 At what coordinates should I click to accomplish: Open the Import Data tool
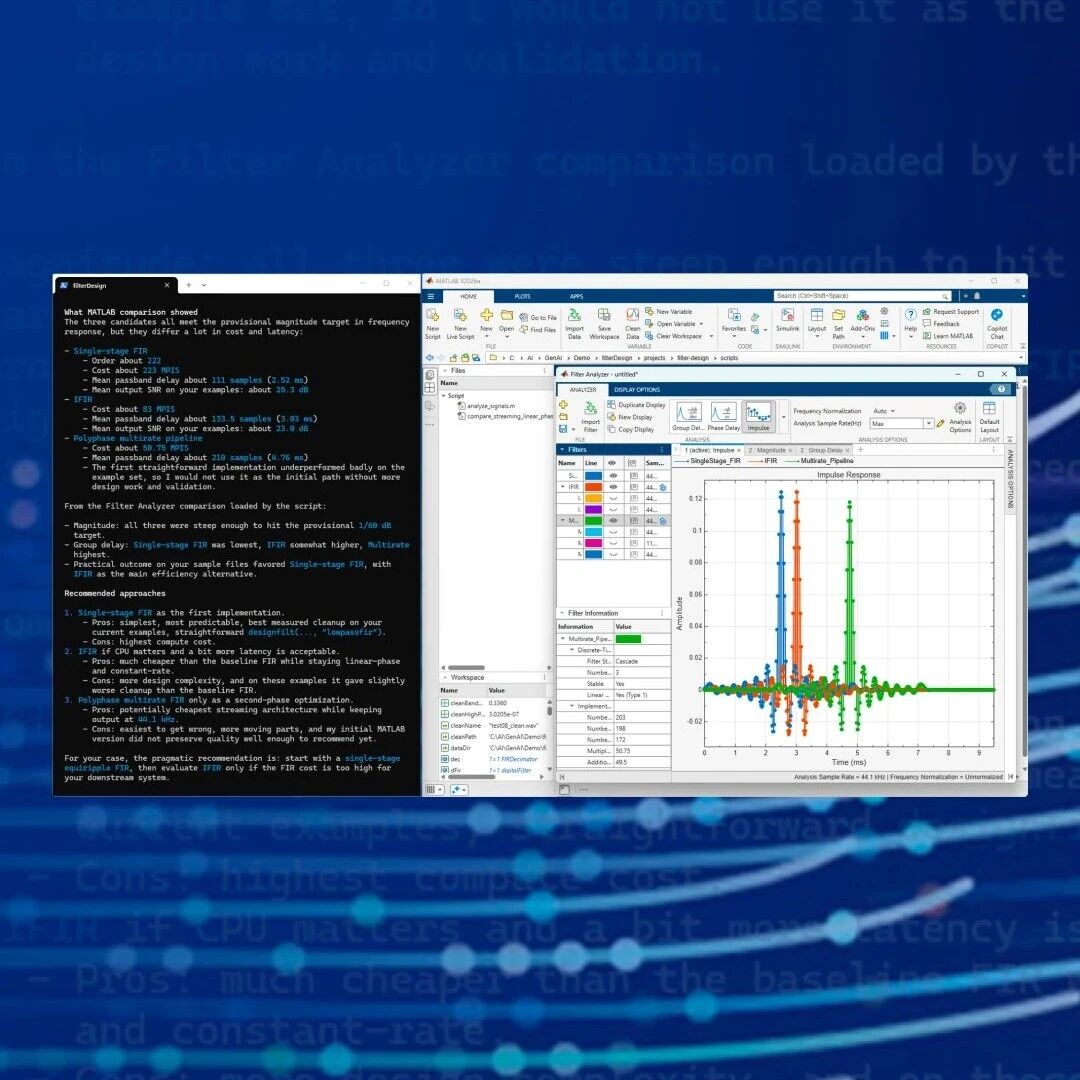(574, 322)
